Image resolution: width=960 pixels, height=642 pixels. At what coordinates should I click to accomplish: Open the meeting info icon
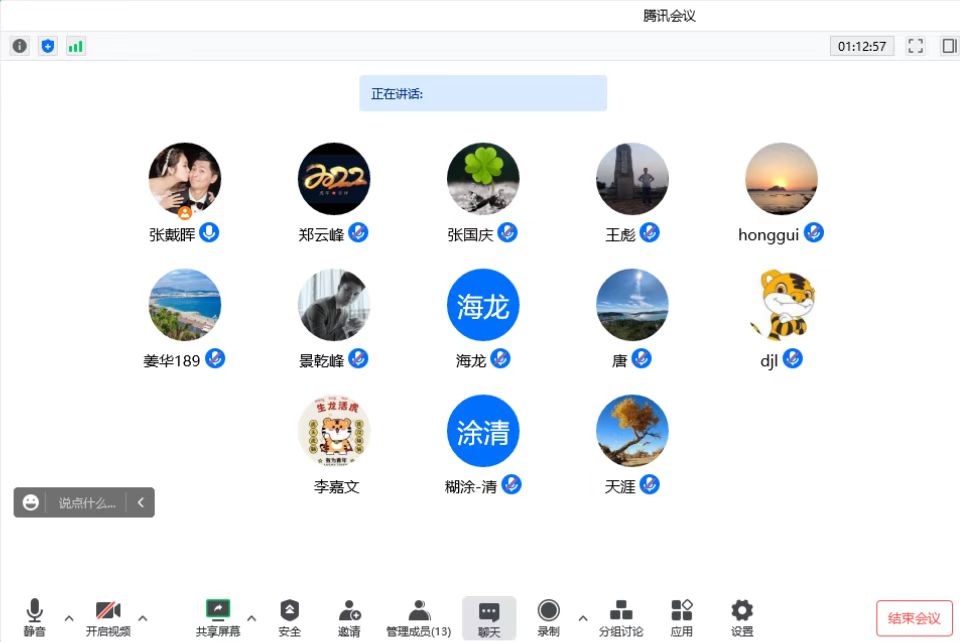click(x=20, y=46)
